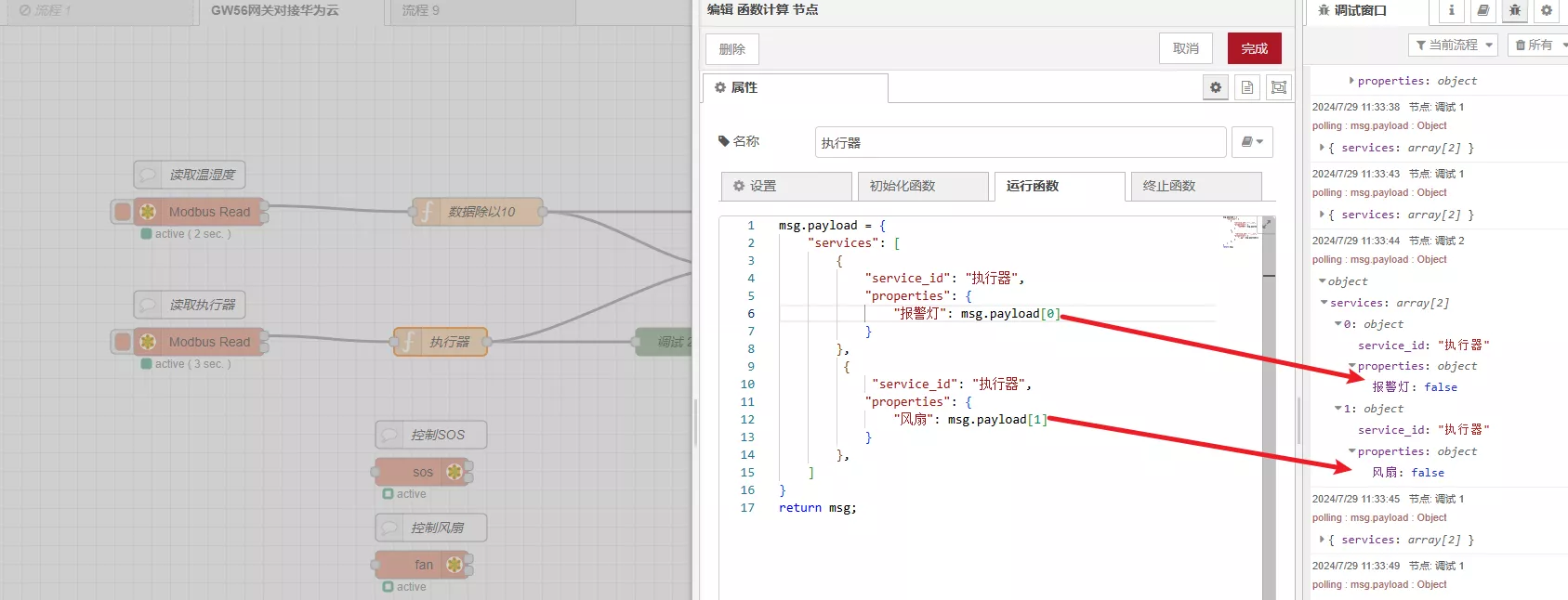1568x600 pixels.
Task: Toggle the inject button of upper Modbus Read node
Action: coord(123,212)
